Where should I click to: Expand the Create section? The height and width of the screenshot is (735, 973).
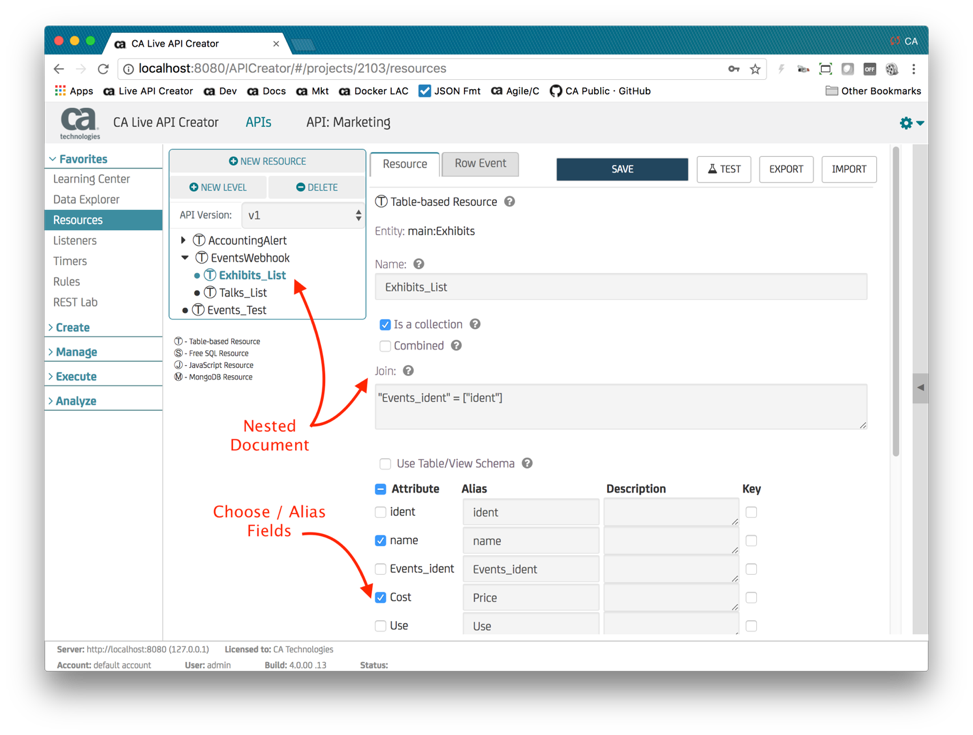70,327
